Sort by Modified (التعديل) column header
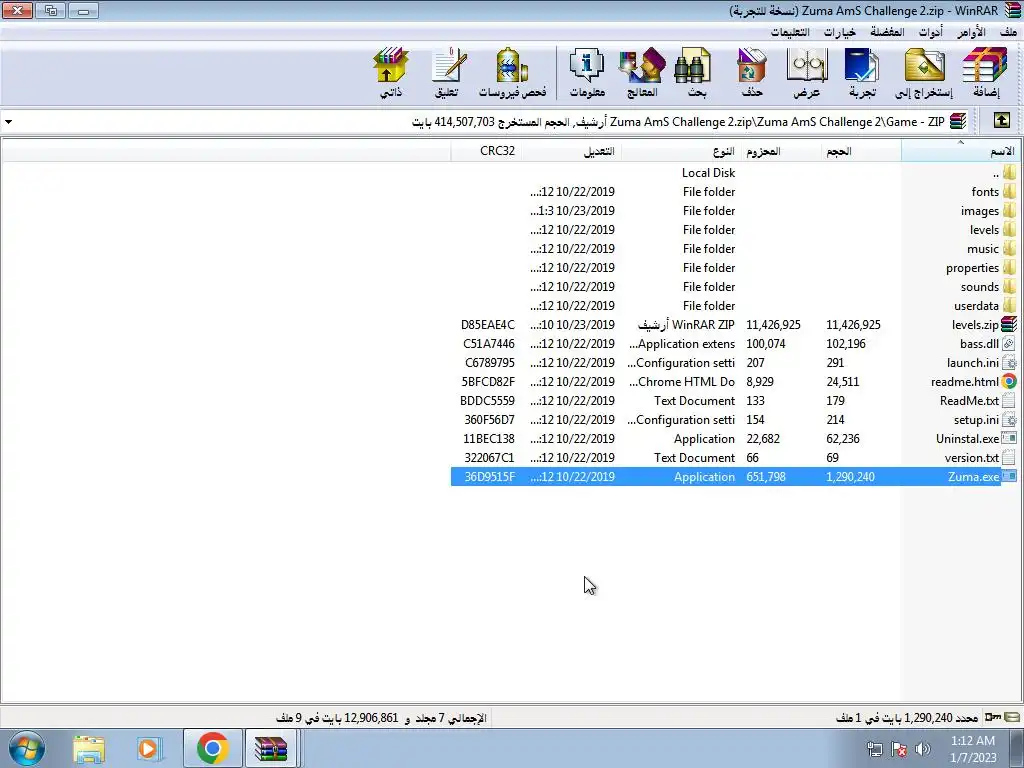1024x768 pixels. click(570, 152)
